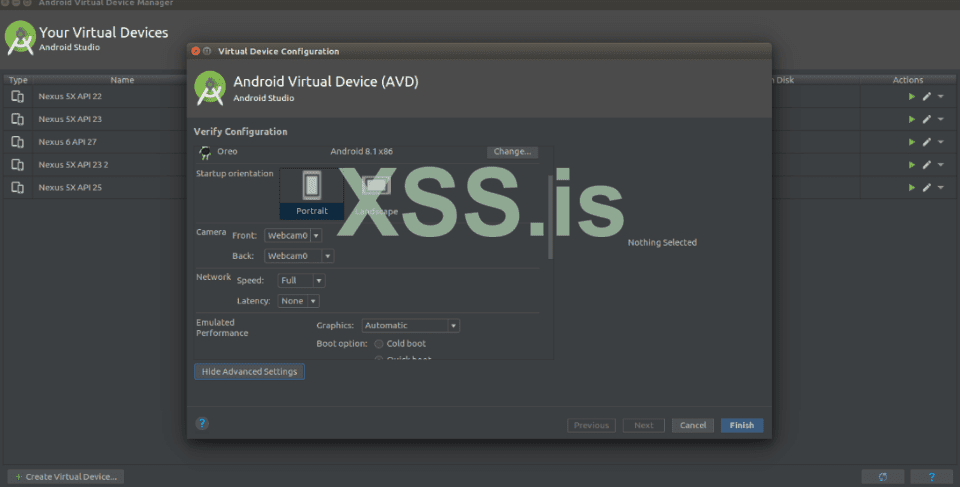Viewport: 960px width, 487px height.
Task: Edit the Nexus 5X API 23 2 device
Action: coord(927,165)
